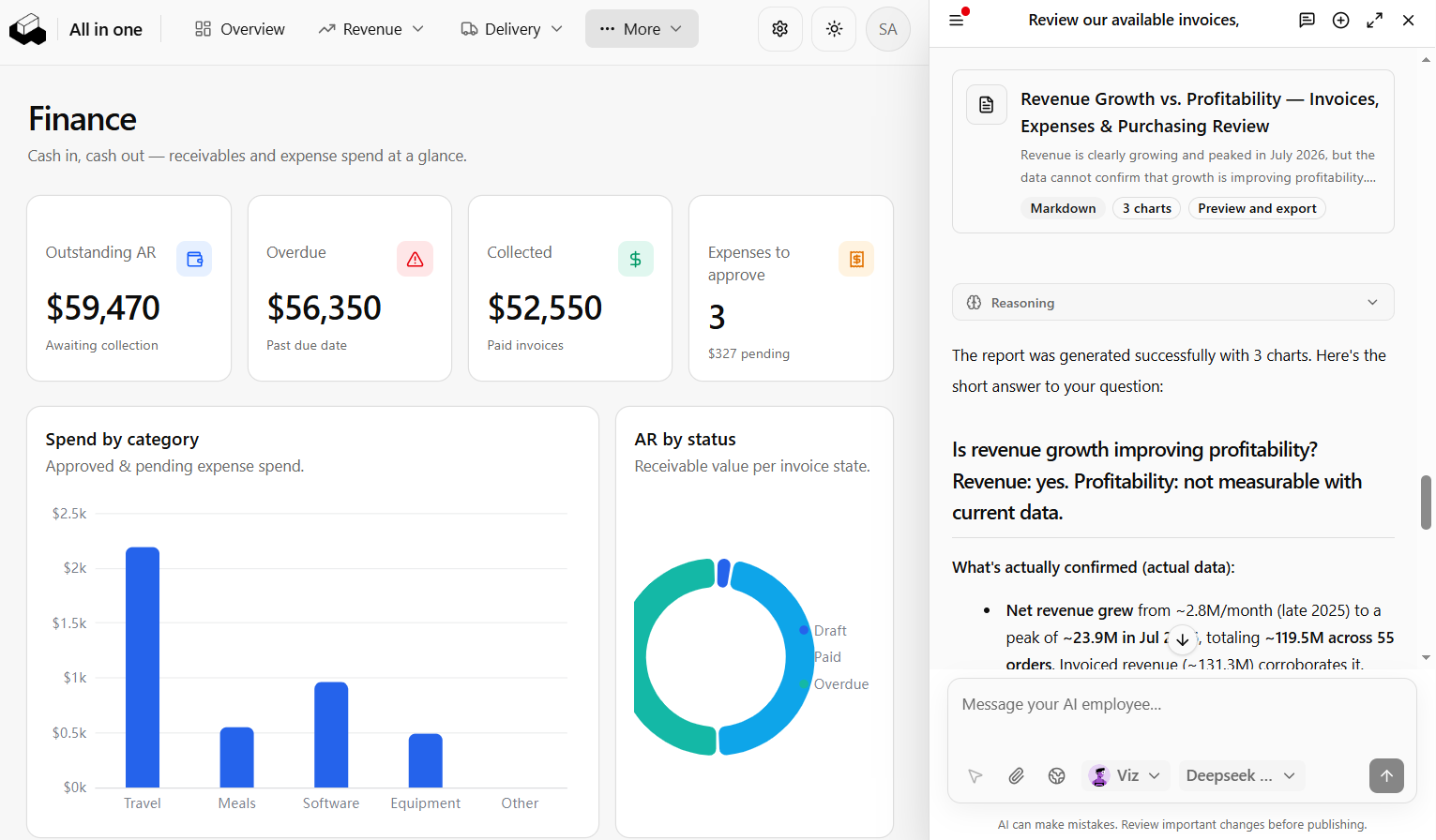
Task: Click the Collected dollar sign icon
Action: pyautogui.click(x=635, y=259)
